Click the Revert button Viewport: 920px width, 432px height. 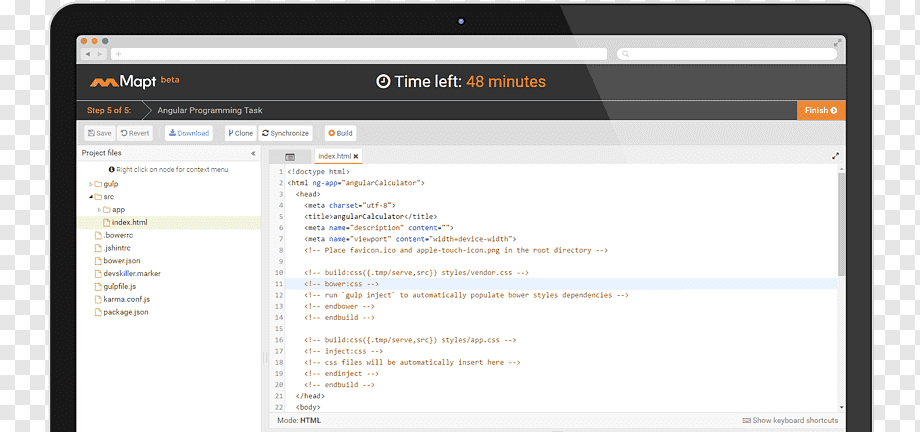point(135,133)
